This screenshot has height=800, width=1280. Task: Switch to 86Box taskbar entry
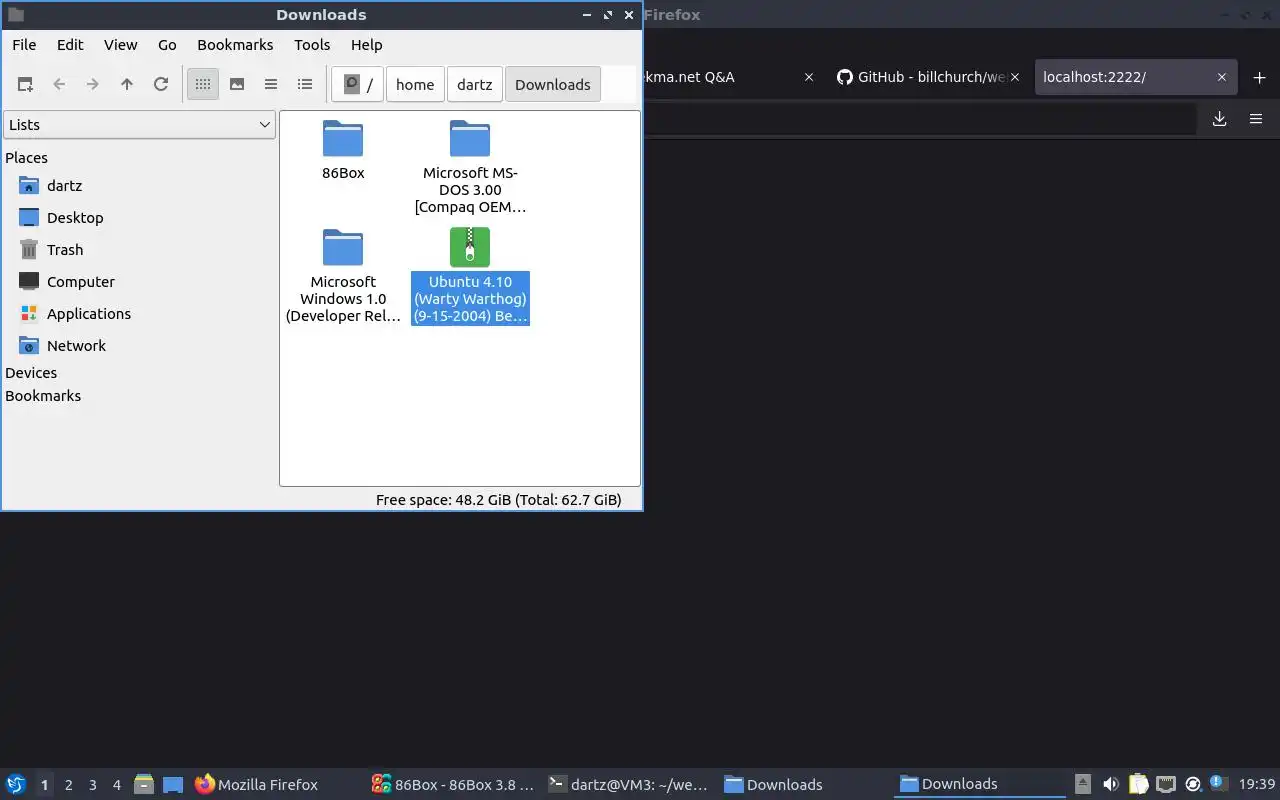click(453, 785)
